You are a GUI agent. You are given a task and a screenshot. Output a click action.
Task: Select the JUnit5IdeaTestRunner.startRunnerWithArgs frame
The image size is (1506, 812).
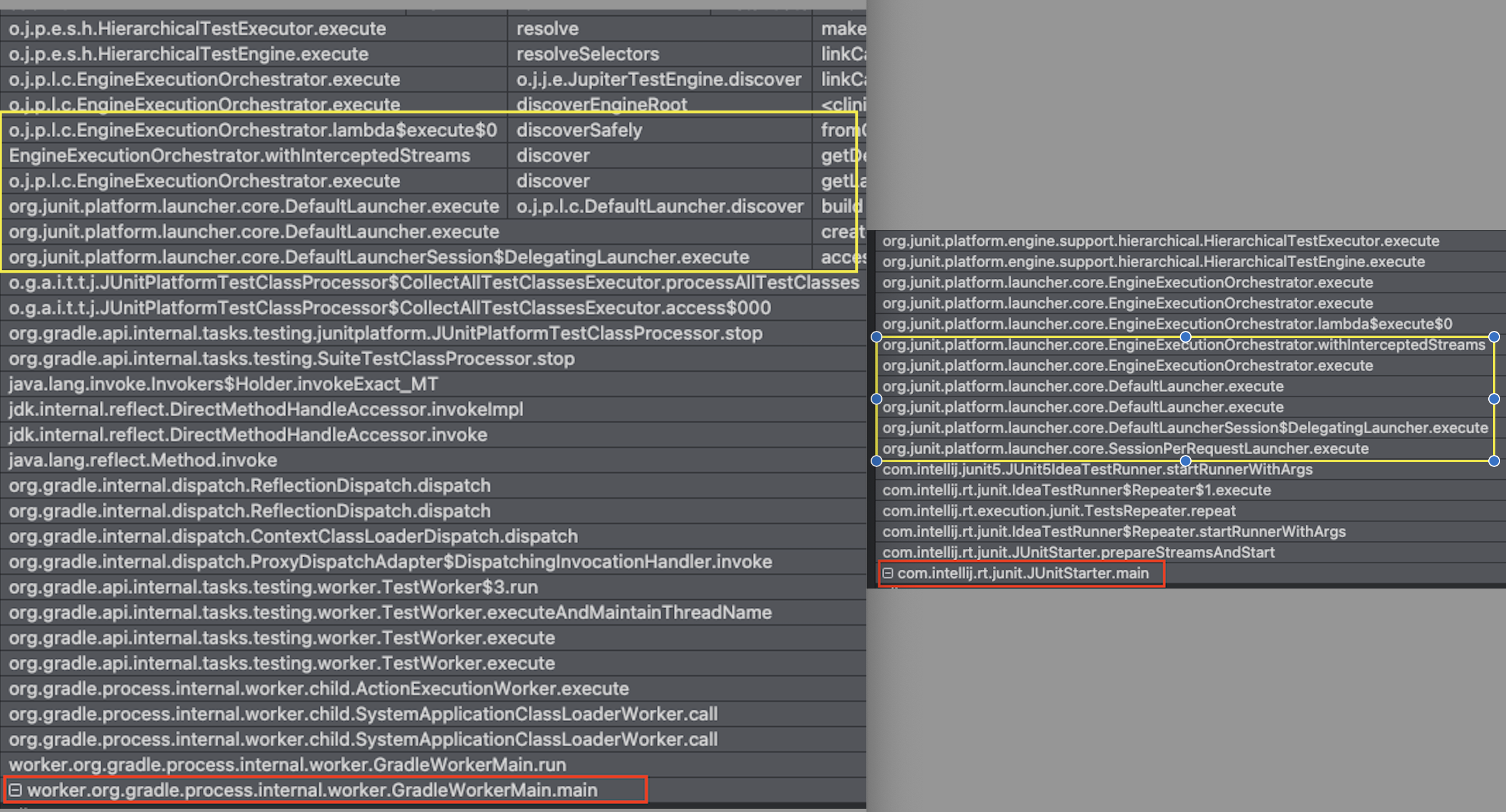(1097, 469)
